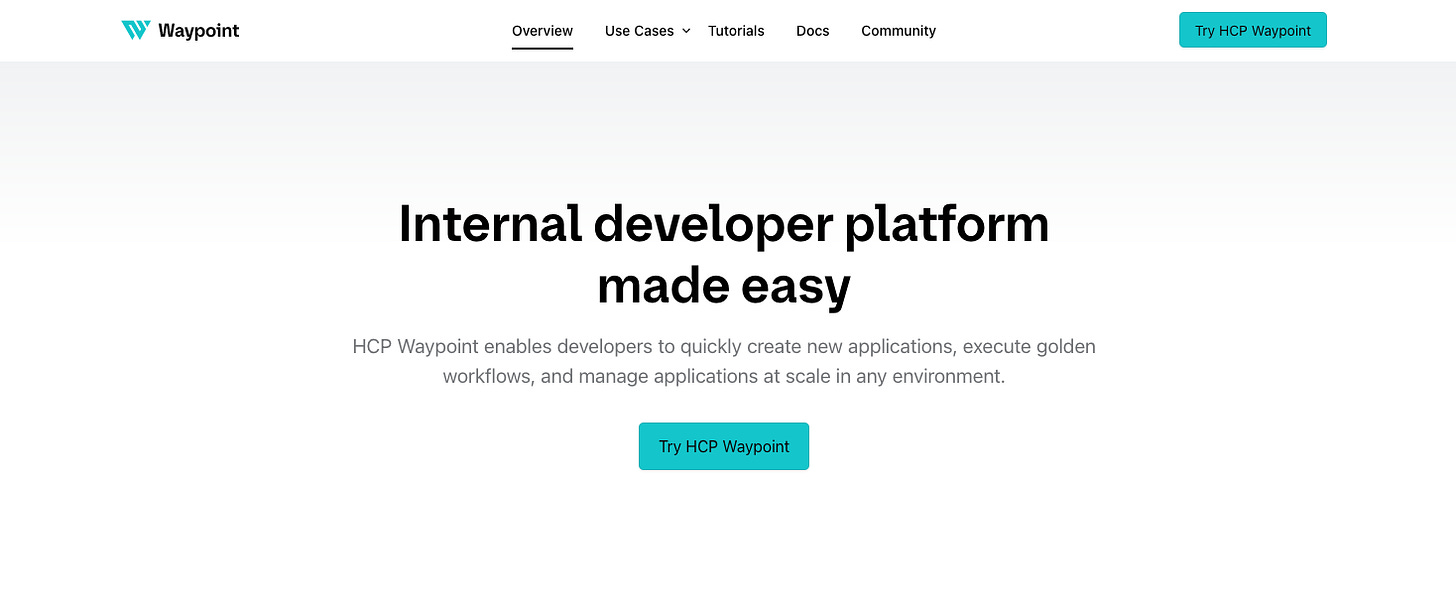
Task: Expand the Use Cases dropdown chevron
Action: click(686, 31)
